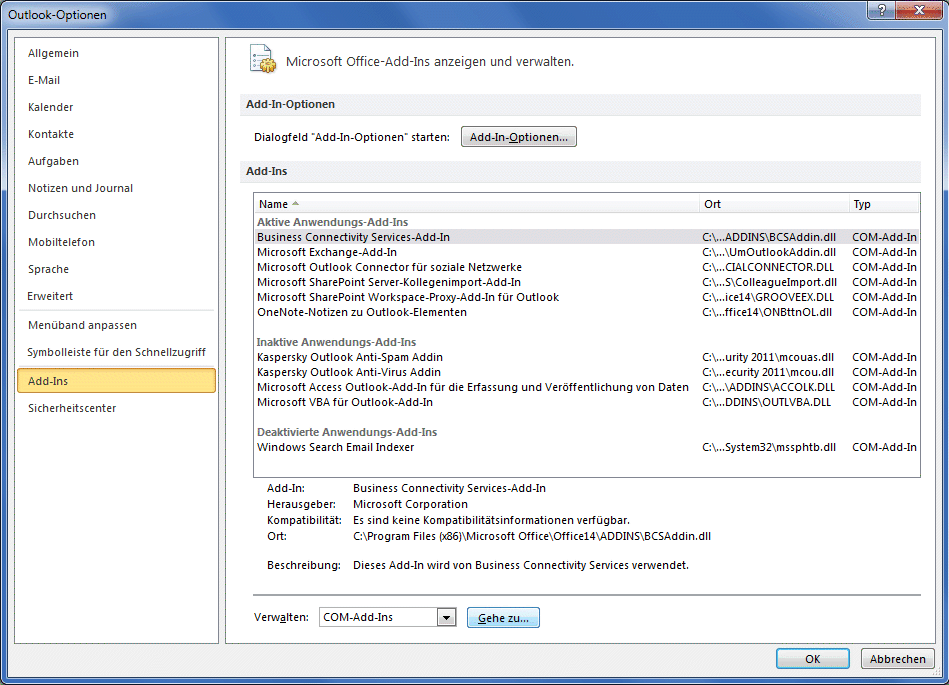Close the Outlook-Optionen dialog
Image resolution: width=949 pixels, height=685 pixels.
click(918, 12)
